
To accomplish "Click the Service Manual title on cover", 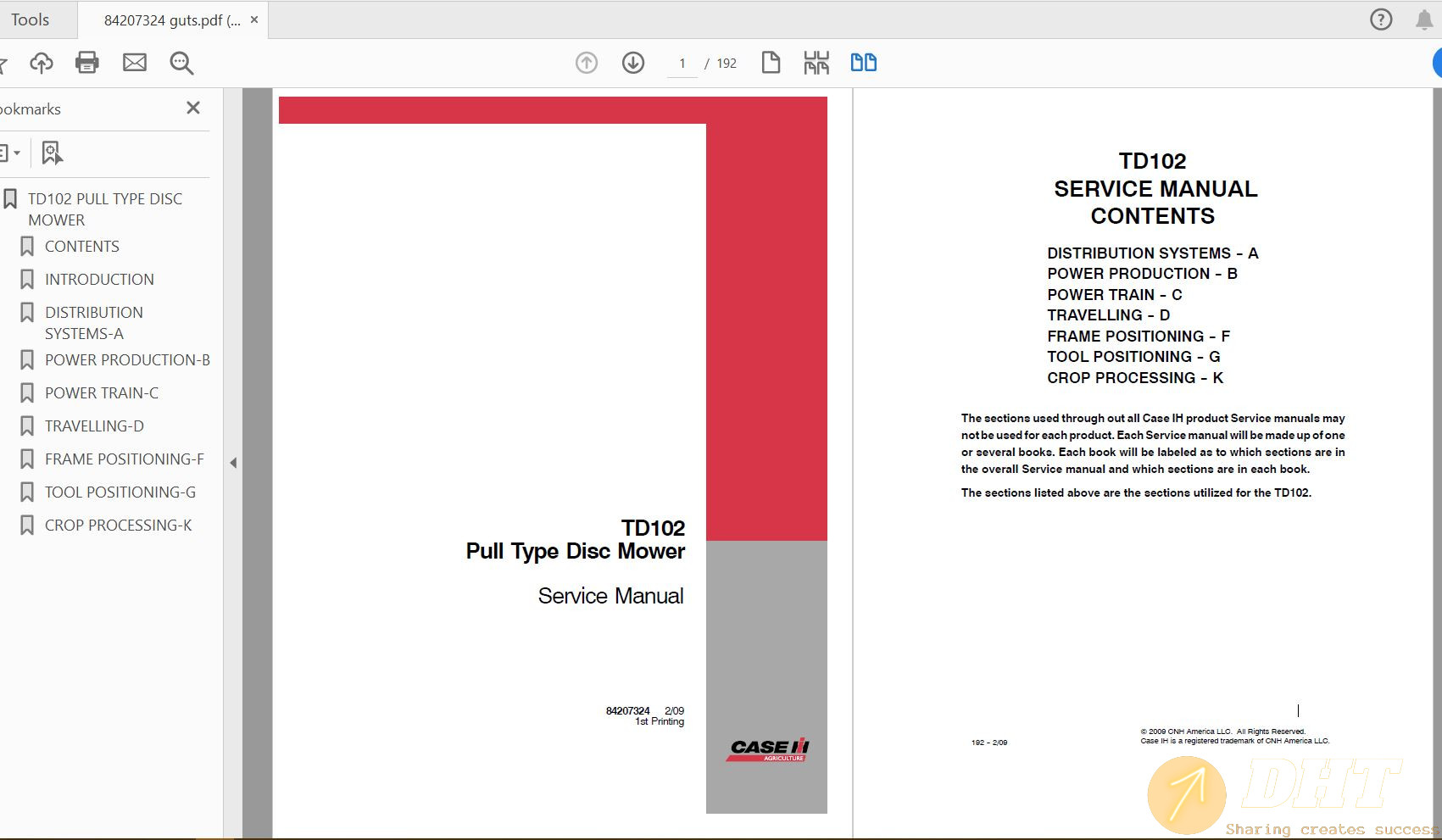I will pyautogui.click(x=610, y=596).
